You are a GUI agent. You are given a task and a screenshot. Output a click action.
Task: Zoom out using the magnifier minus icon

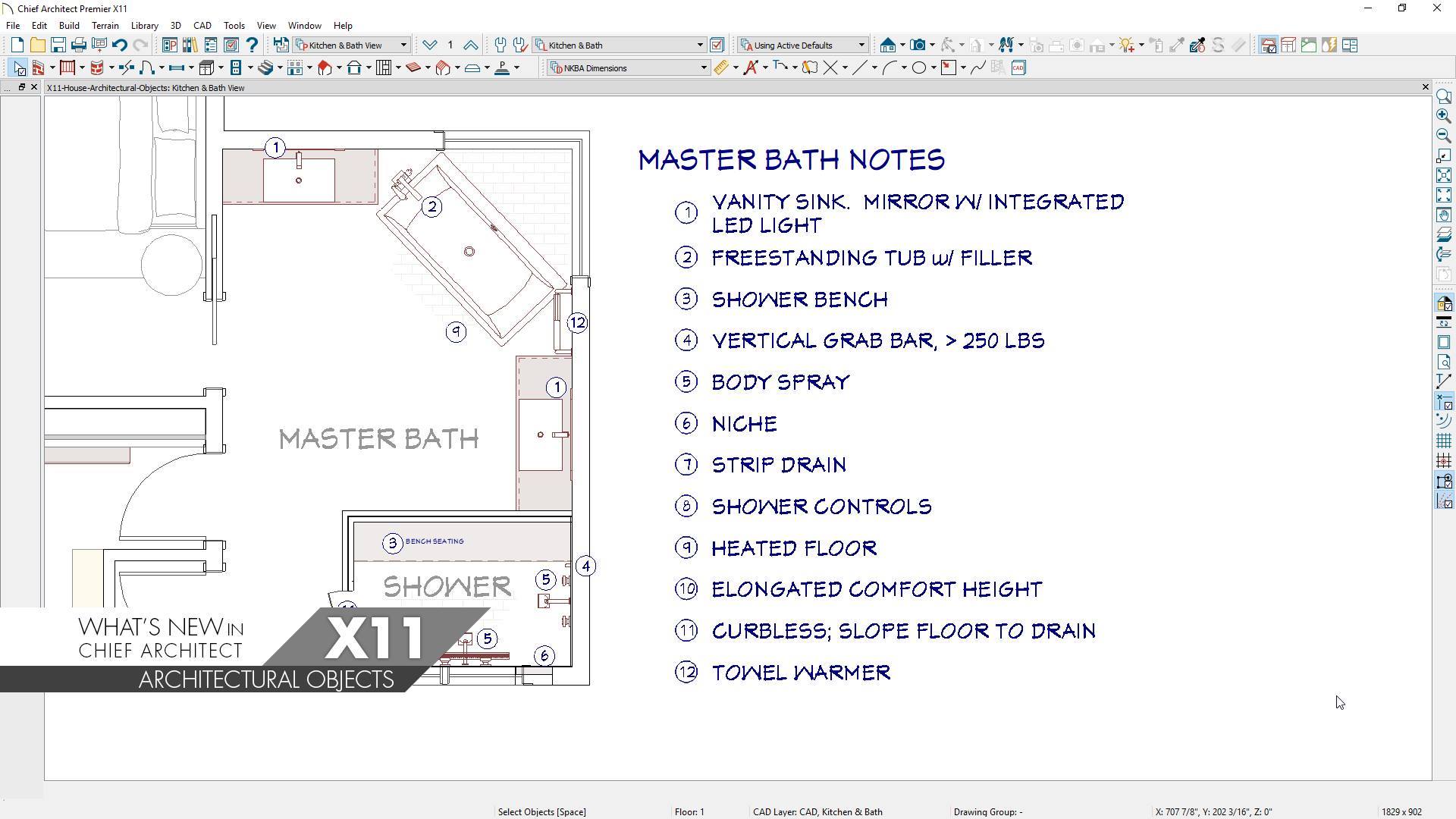(1444, 136)
